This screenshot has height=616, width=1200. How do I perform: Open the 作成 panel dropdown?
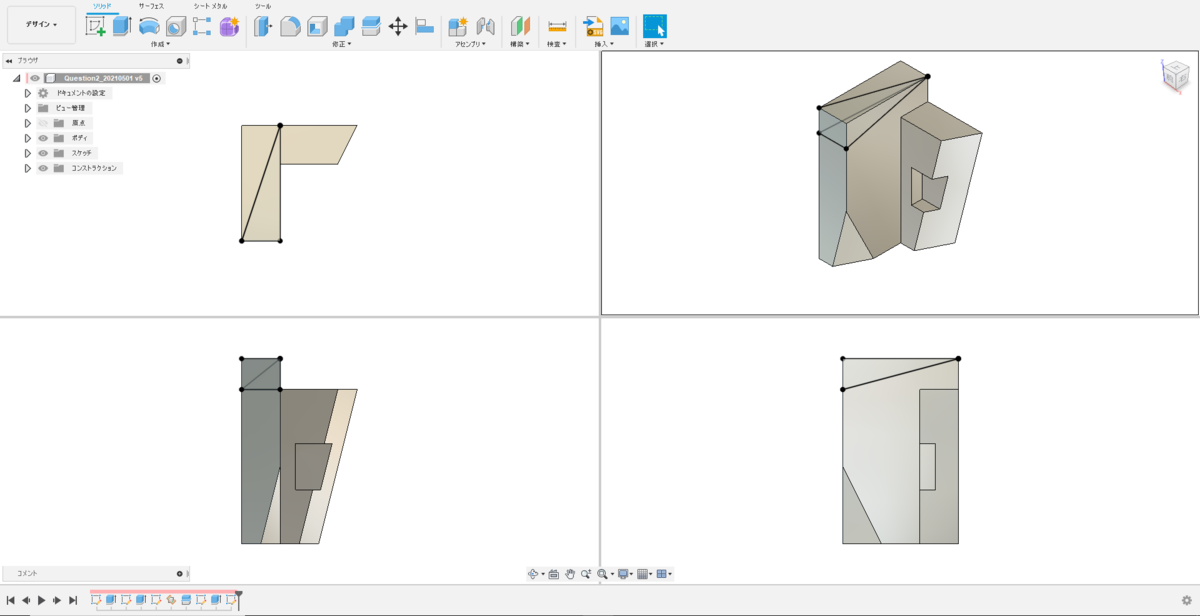pos(160,44)
